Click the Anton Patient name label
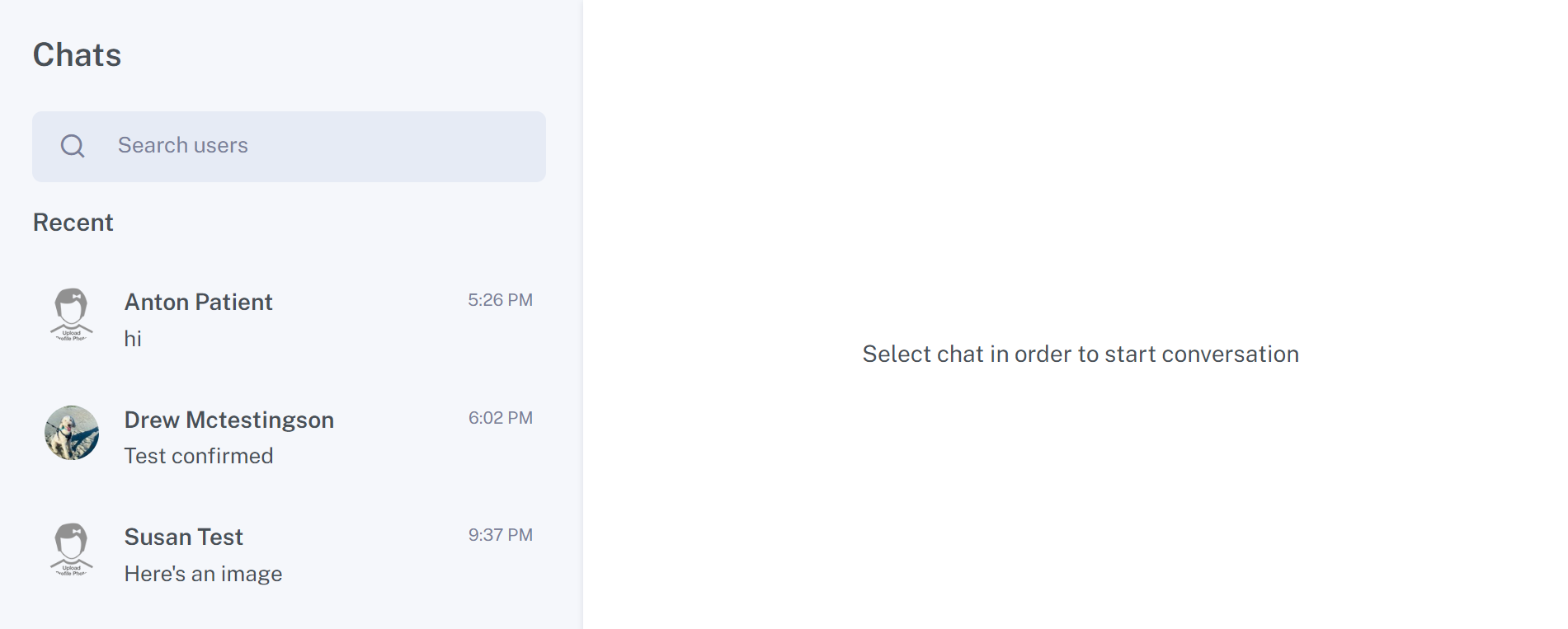The width and height of the screenshot is (1568, 629). point(198,303)
